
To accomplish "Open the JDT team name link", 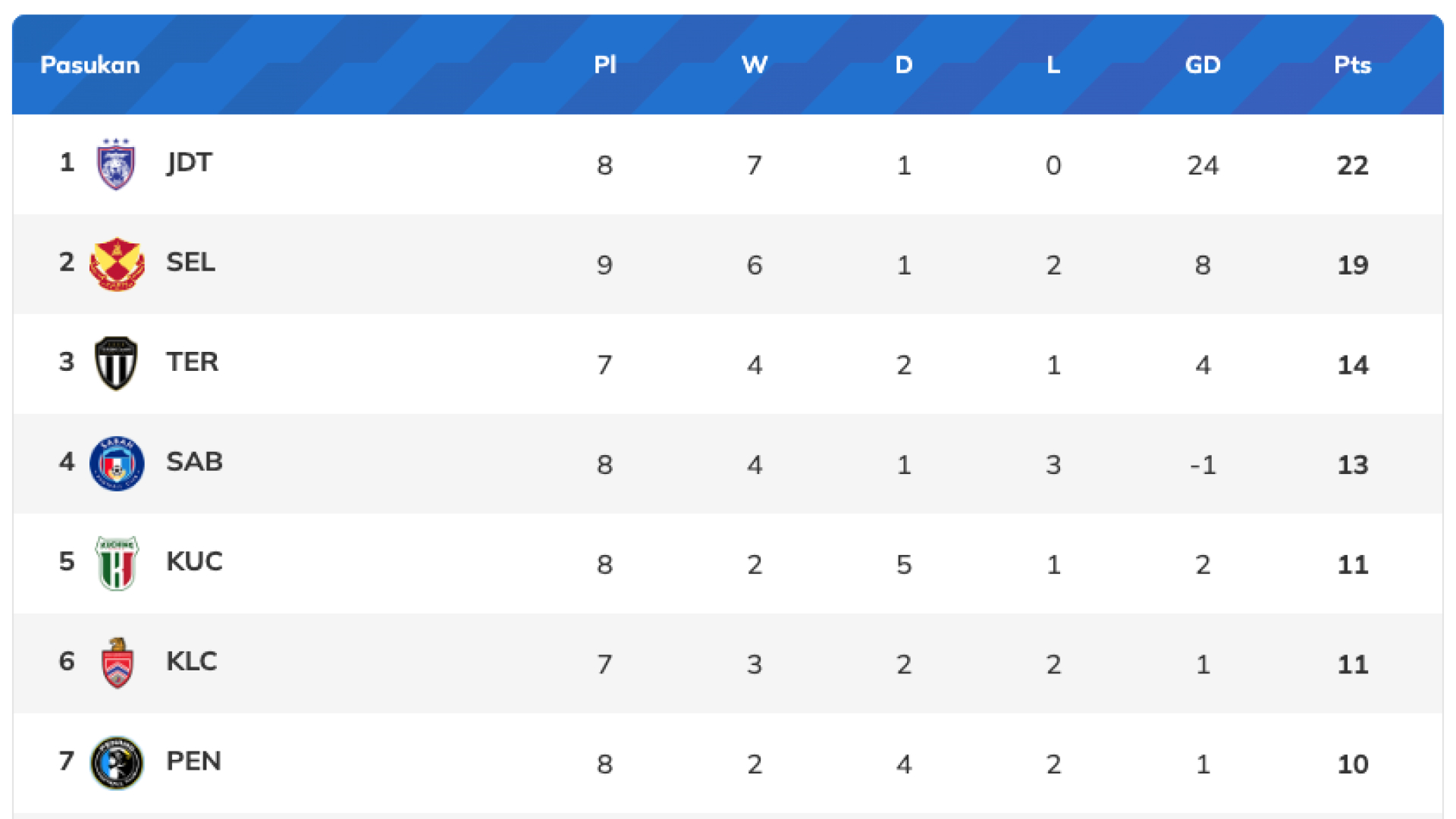I will pyautogui.click(x=190, y=162).
